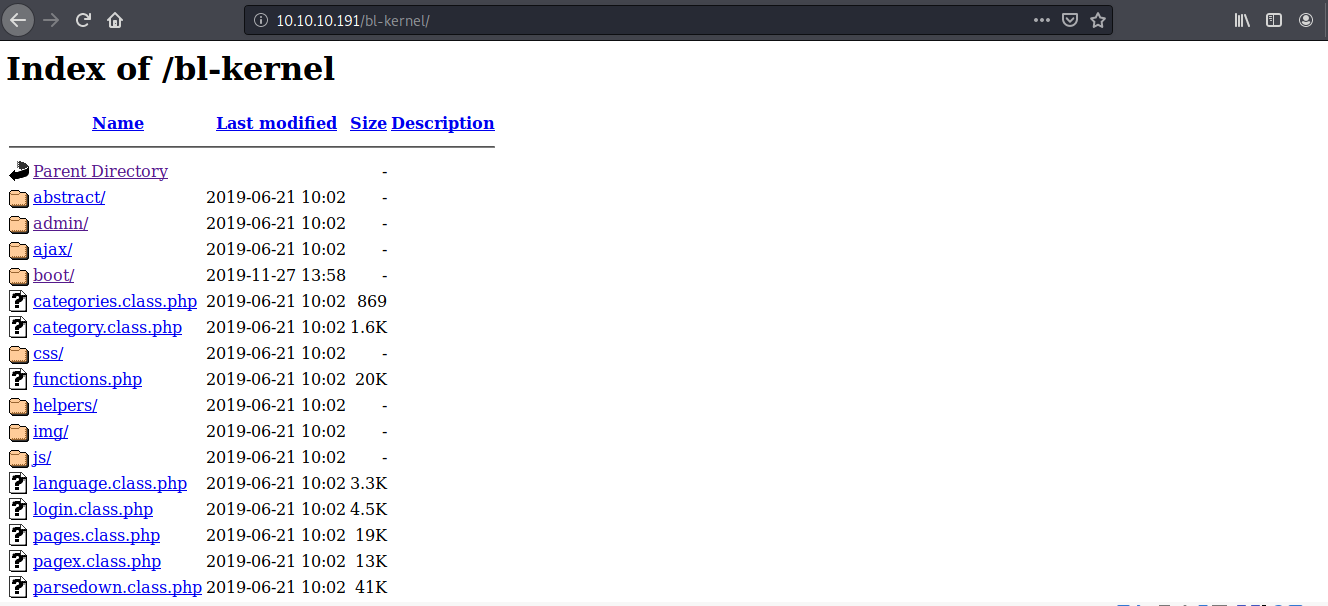This screenshot has width=1328, height=606.
Task: Open the Parent Directory link
Action: [x=100, y=171]
